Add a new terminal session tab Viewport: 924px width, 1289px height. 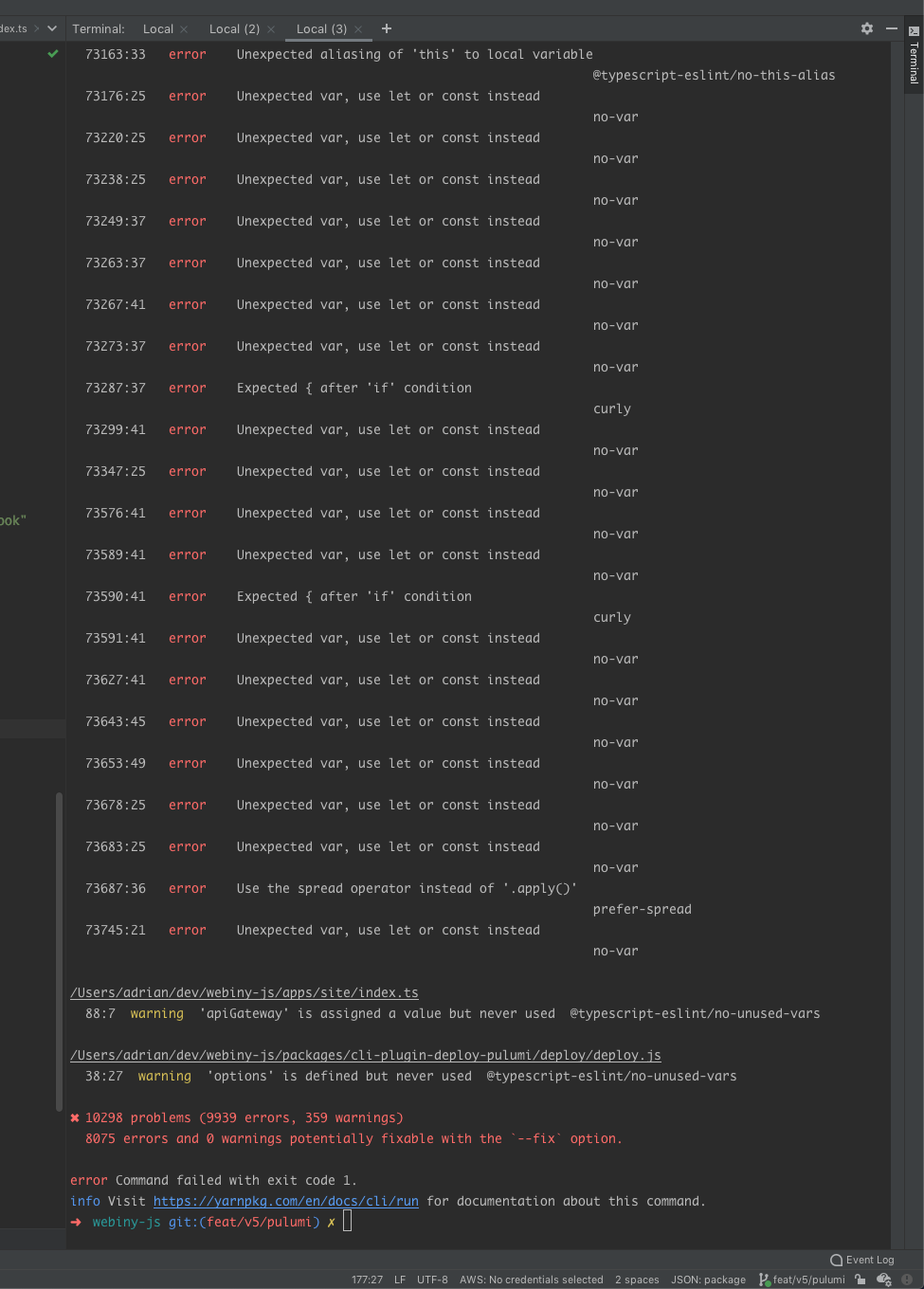tap(387, 28)
